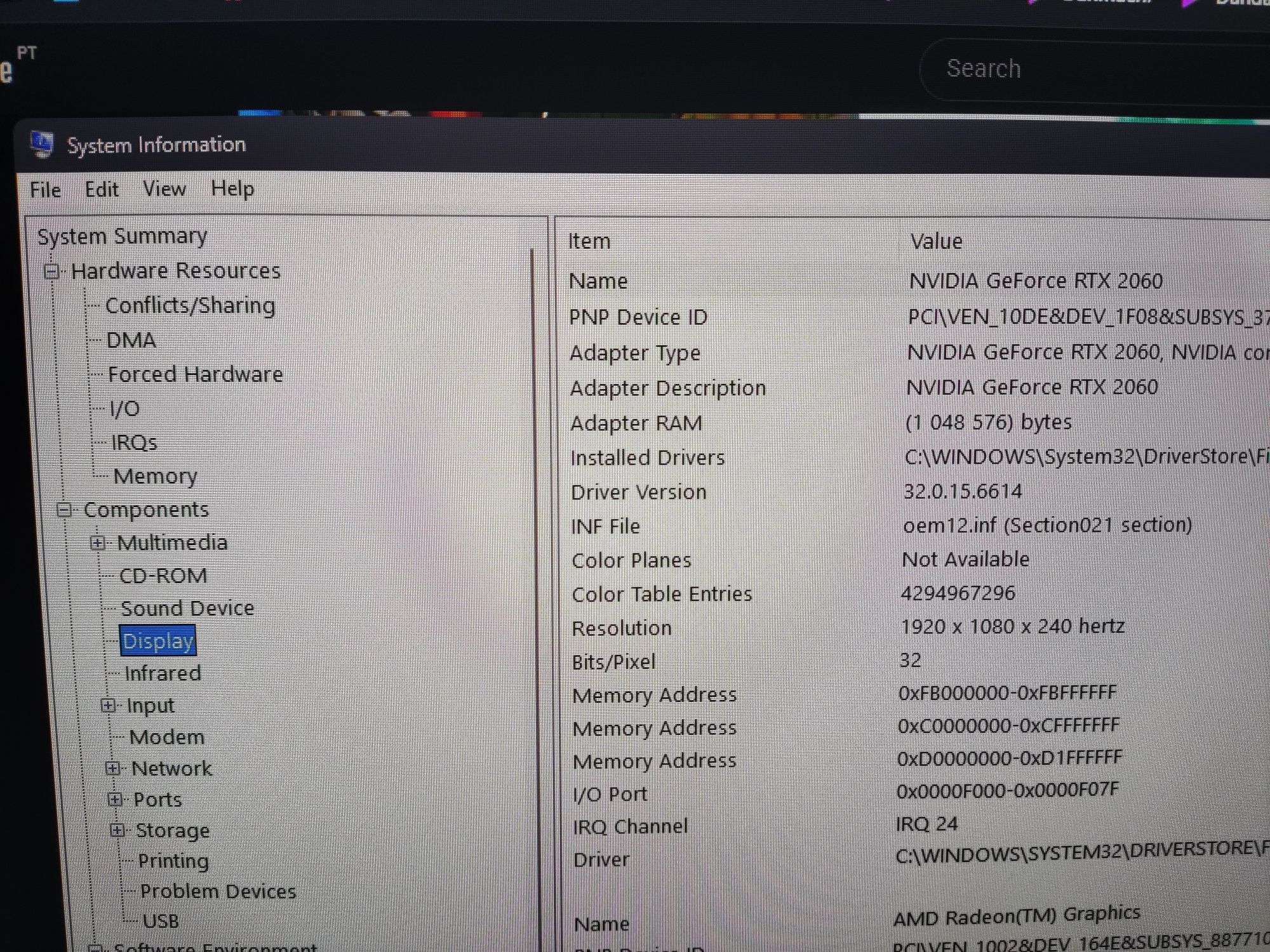Click Name value NVIDIA GeForce RTX 2060
This screenshot has height=952, width=1270.
pyautogui.click(x=1036, y=281)
